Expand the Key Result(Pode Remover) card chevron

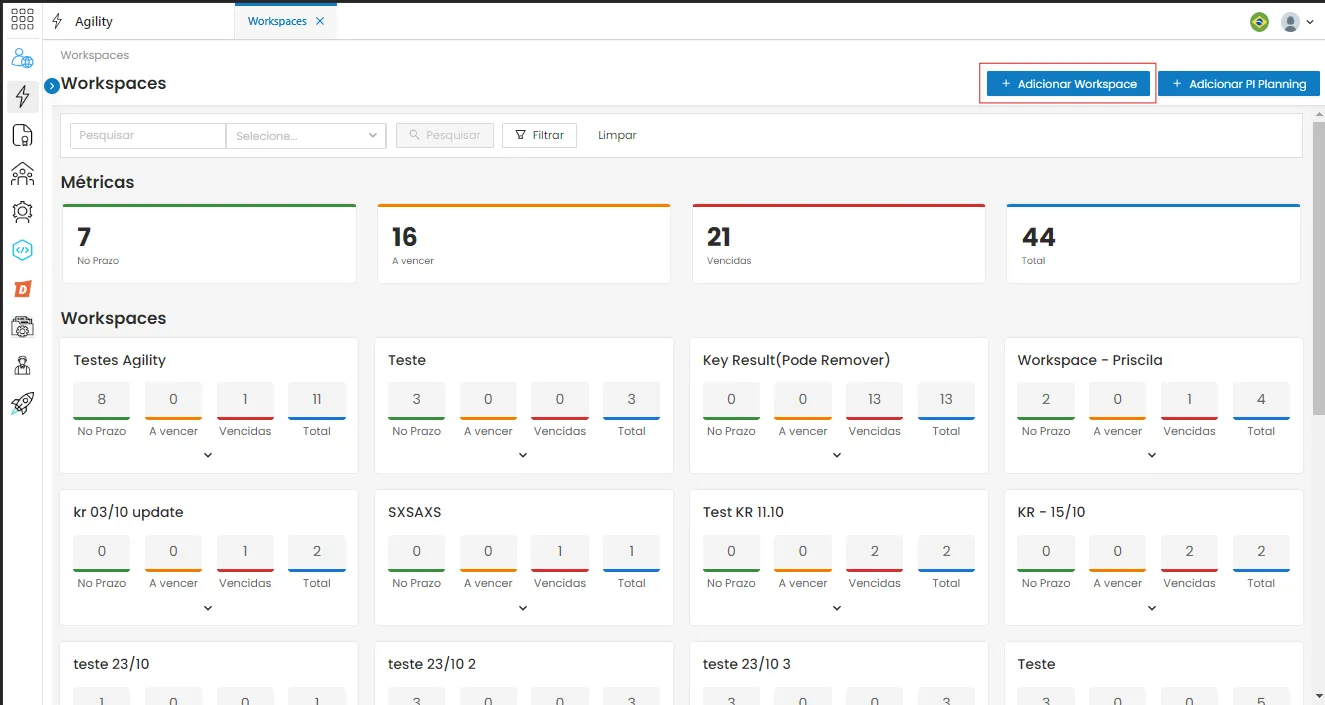tap(837, 455)
